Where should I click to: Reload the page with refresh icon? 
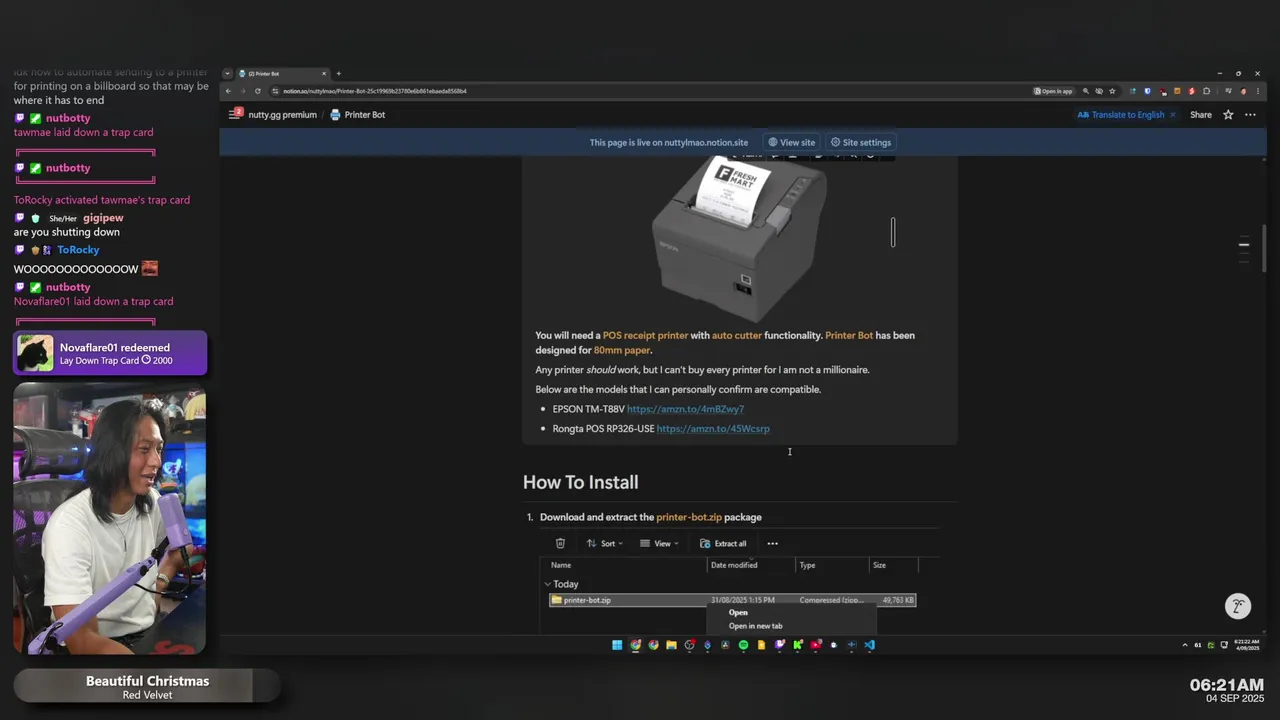257,91
